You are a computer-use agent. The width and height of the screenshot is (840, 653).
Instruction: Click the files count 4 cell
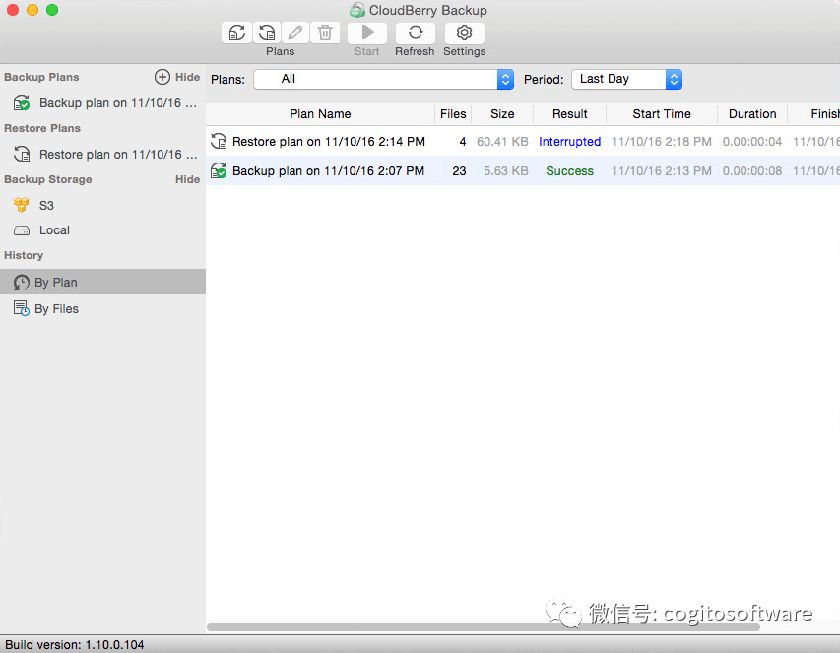click(463, 141)
